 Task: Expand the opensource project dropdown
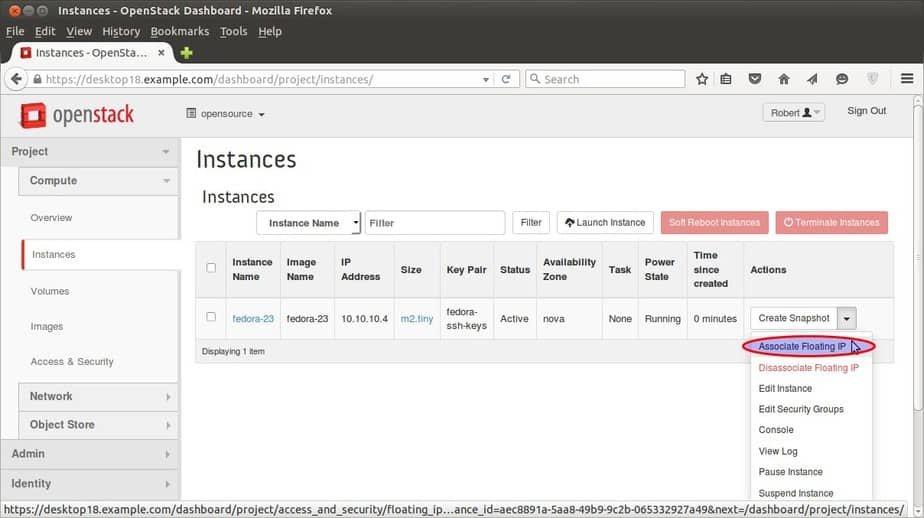[226, 114]
